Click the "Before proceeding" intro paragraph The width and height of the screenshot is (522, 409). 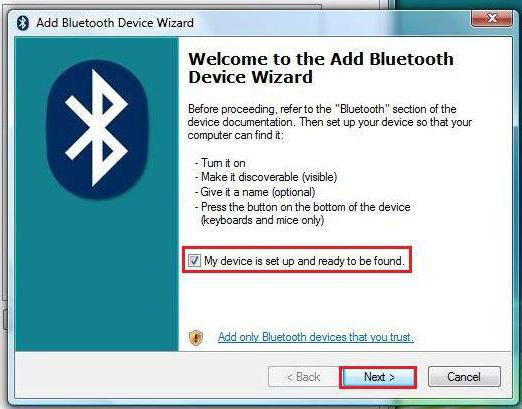pyautogui.click(x=330, y=122)
